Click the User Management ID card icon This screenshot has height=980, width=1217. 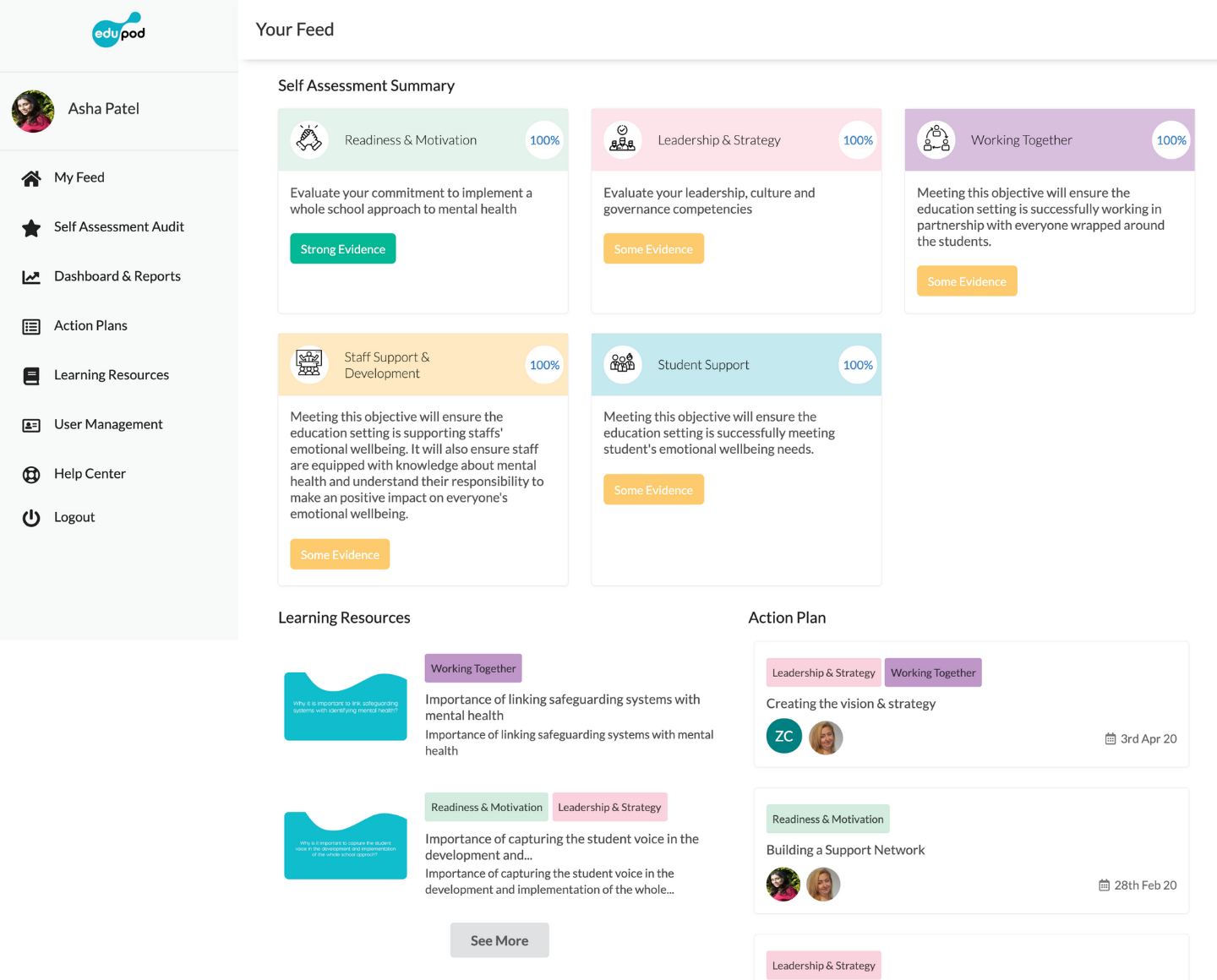tap(31, 426)
